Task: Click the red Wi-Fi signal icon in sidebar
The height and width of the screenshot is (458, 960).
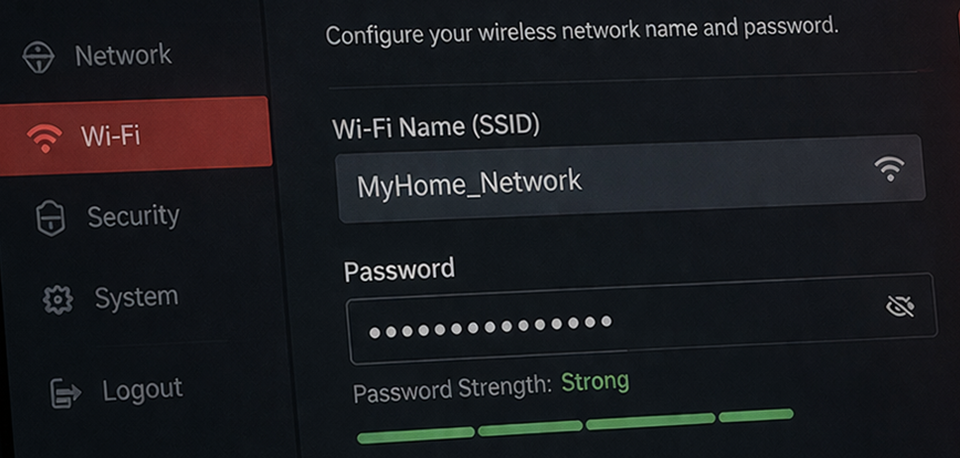Action: [45, 138]
